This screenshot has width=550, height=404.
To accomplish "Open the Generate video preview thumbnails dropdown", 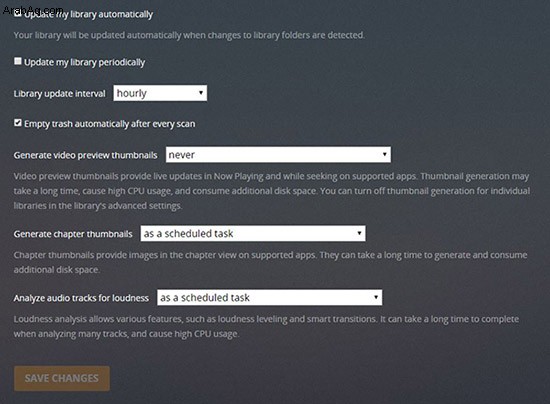I will (278, 155).
